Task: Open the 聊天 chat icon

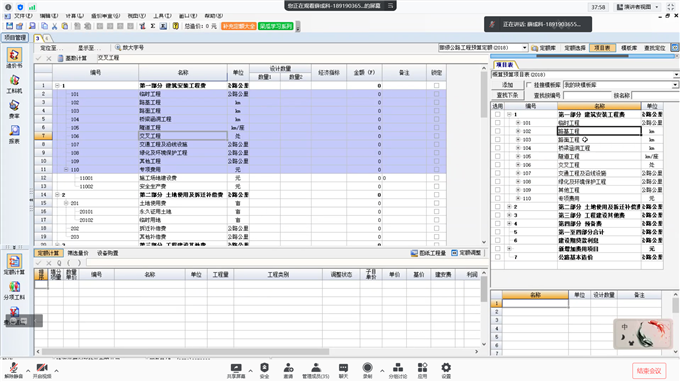Action: [343, 370]
